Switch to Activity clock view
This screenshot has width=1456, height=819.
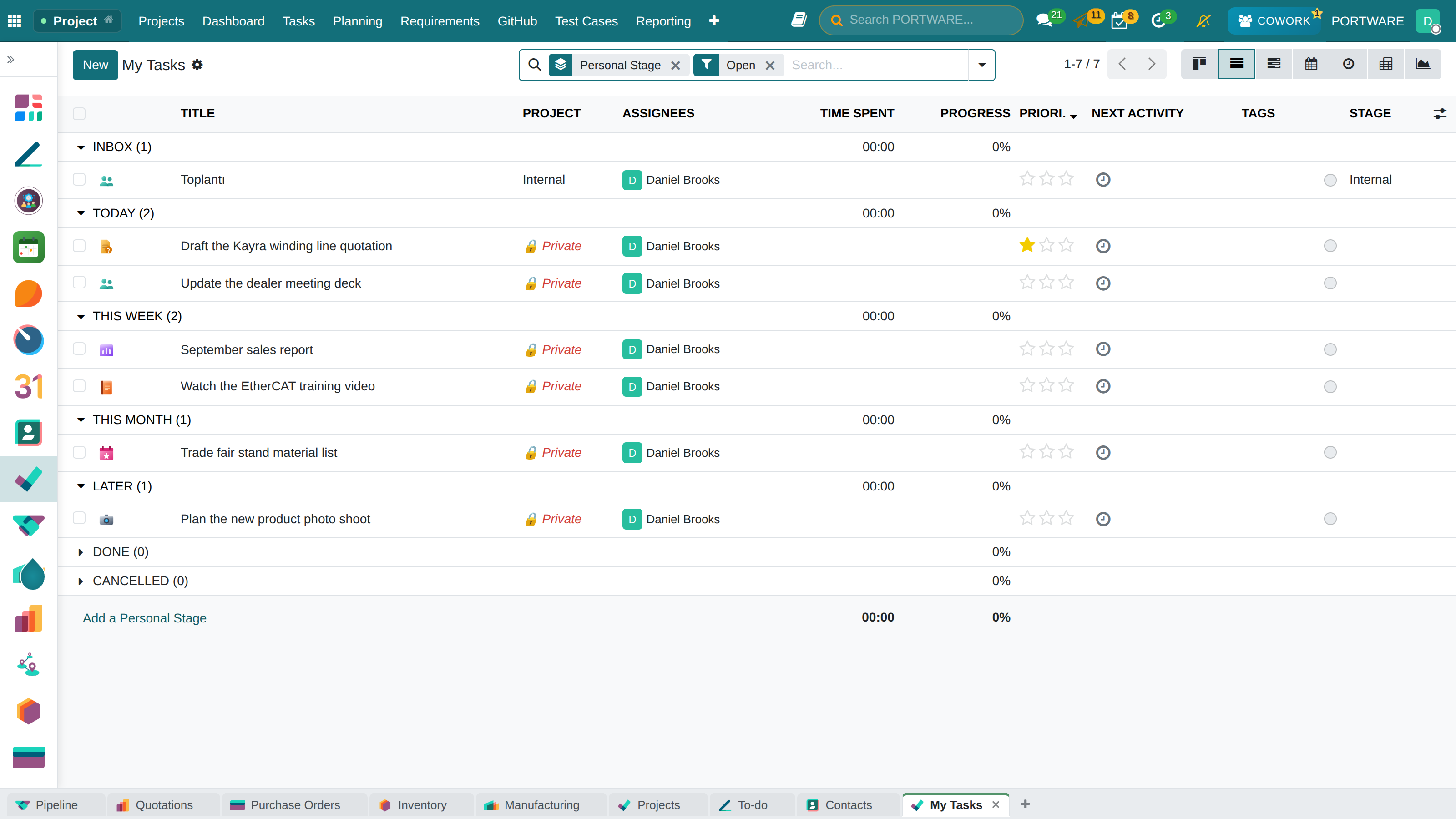pos(1349,64)
